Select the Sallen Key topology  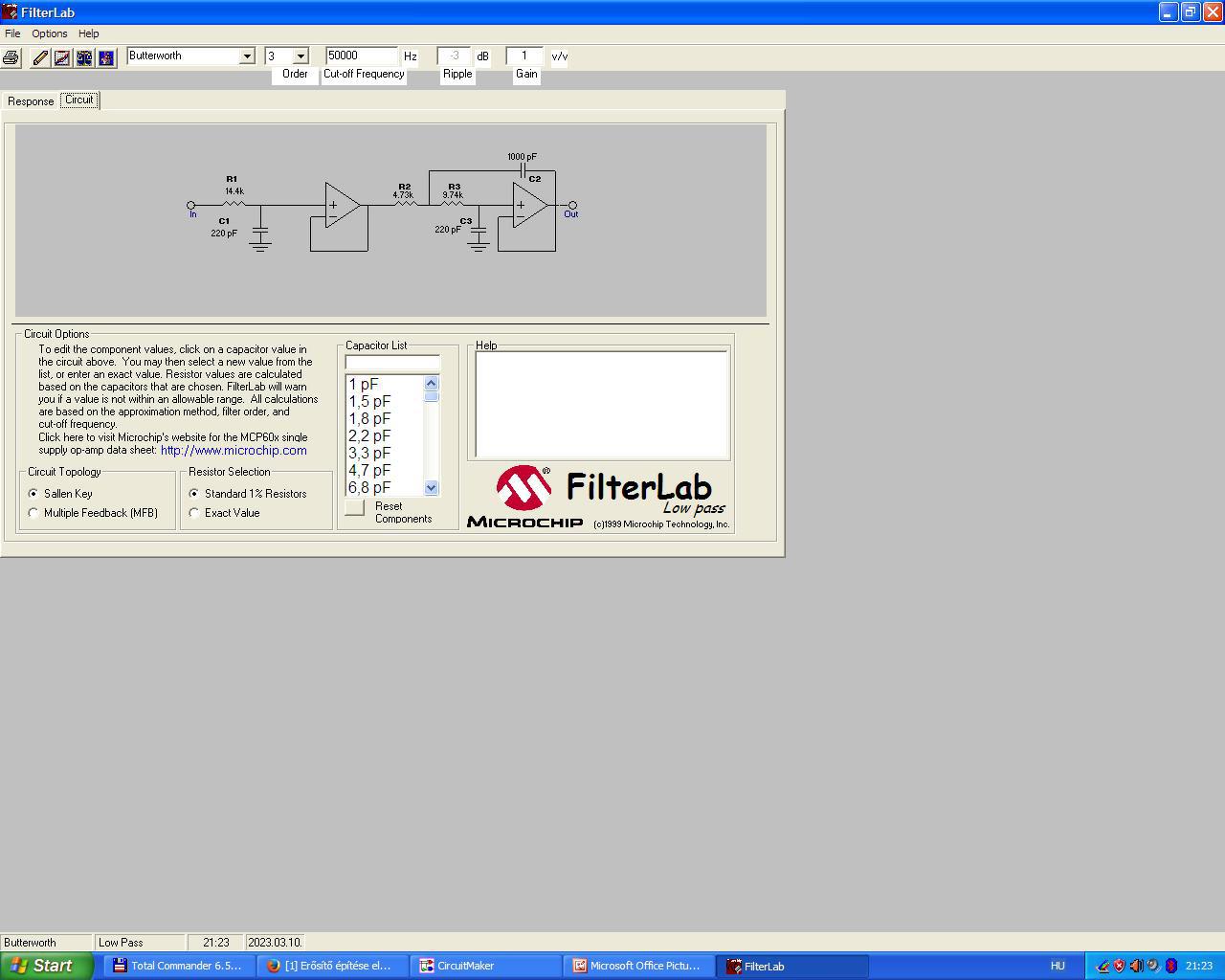[33, 494]
